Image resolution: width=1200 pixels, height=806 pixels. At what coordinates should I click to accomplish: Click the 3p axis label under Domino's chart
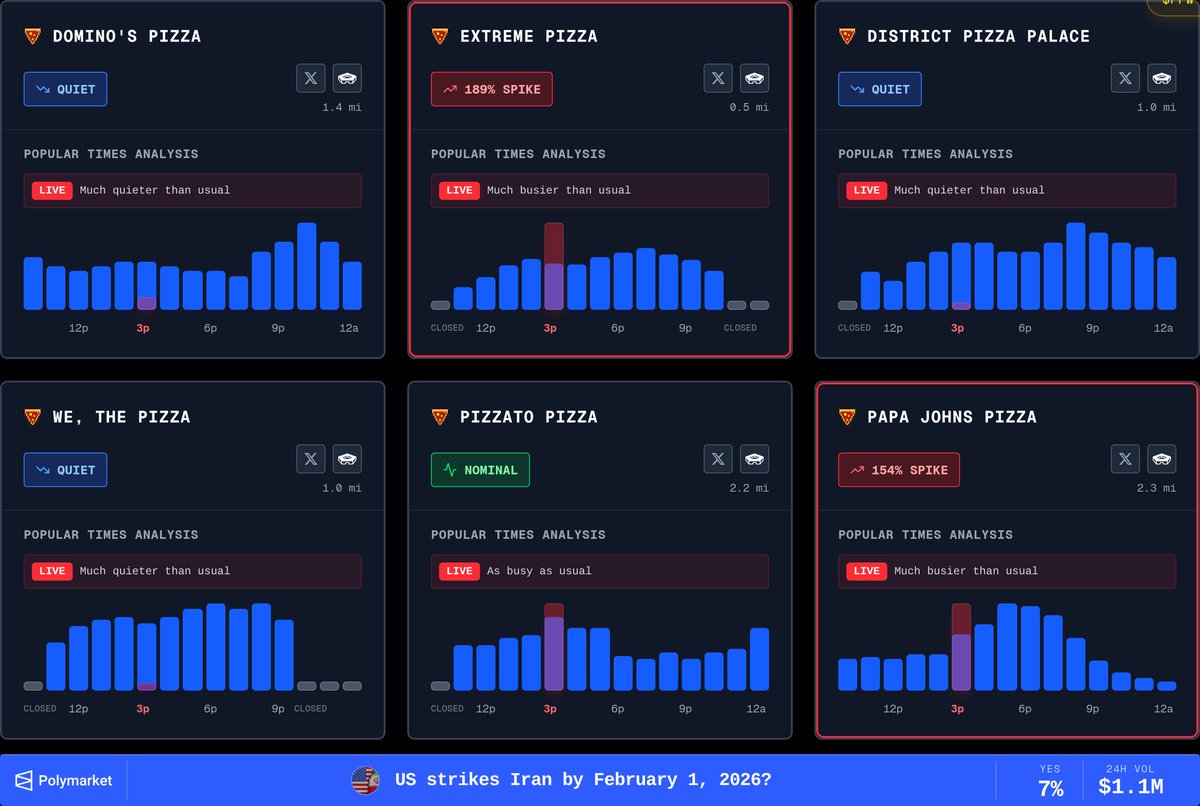point(143,328)
